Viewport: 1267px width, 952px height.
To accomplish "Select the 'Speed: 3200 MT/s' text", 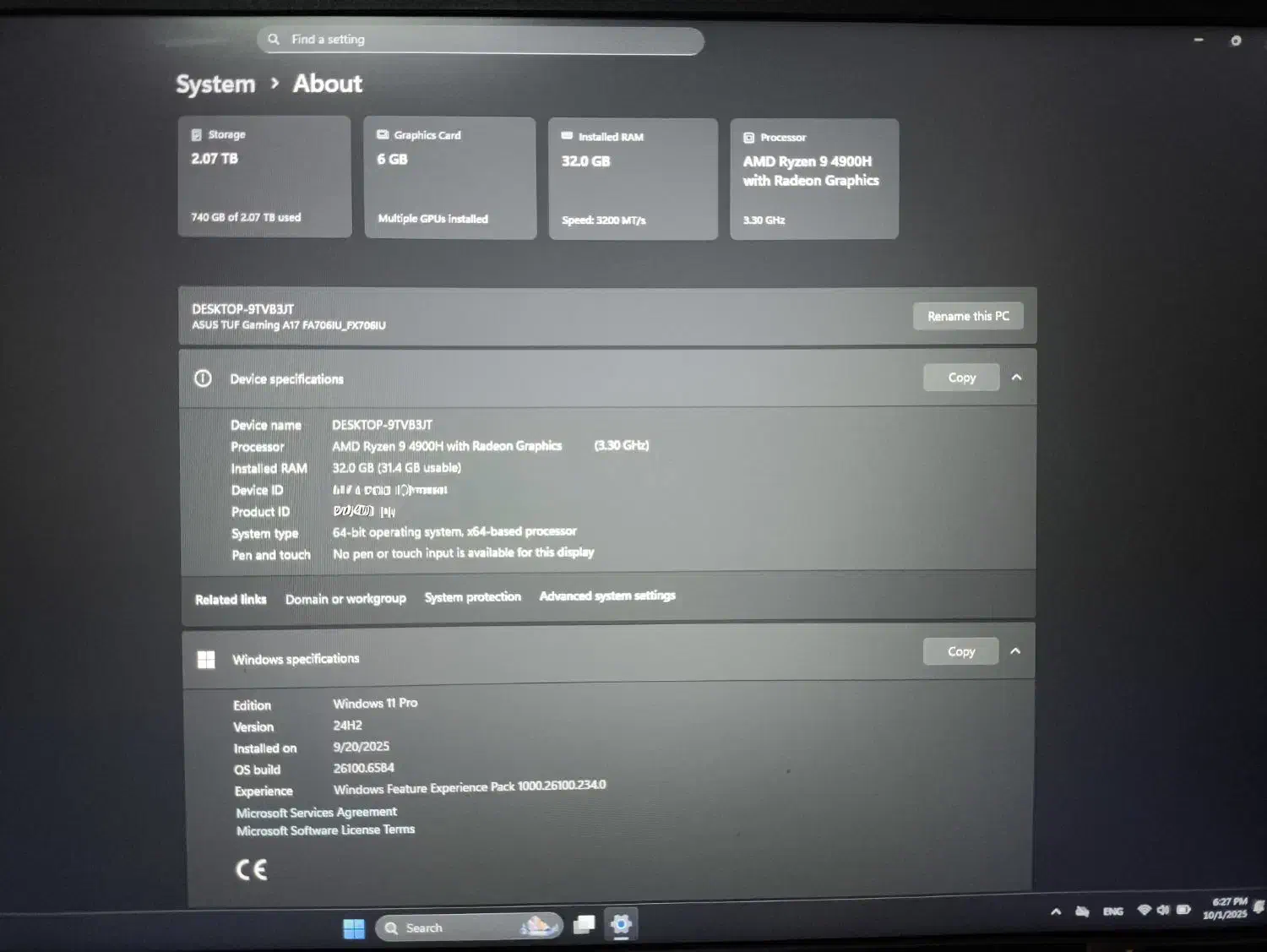I will tap(604, 220).
